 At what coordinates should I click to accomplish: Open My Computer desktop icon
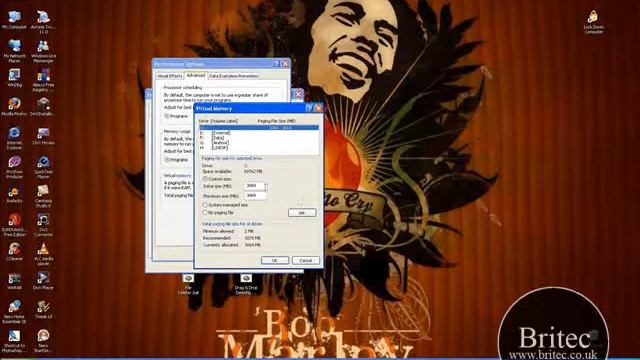point(14,20)
